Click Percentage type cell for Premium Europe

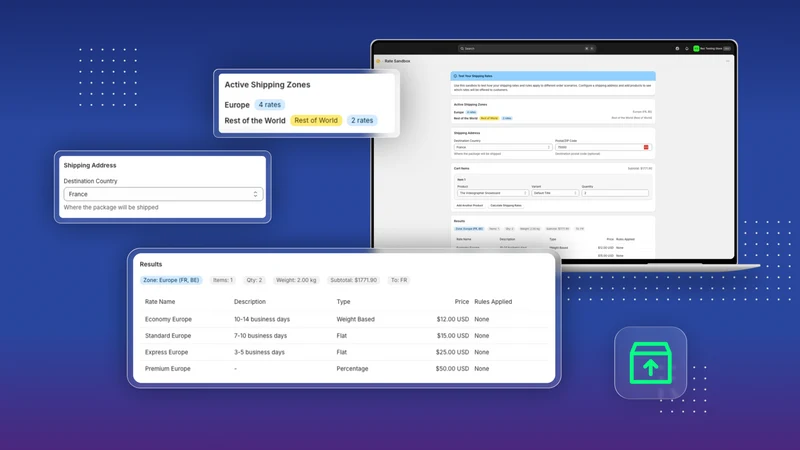352,368
